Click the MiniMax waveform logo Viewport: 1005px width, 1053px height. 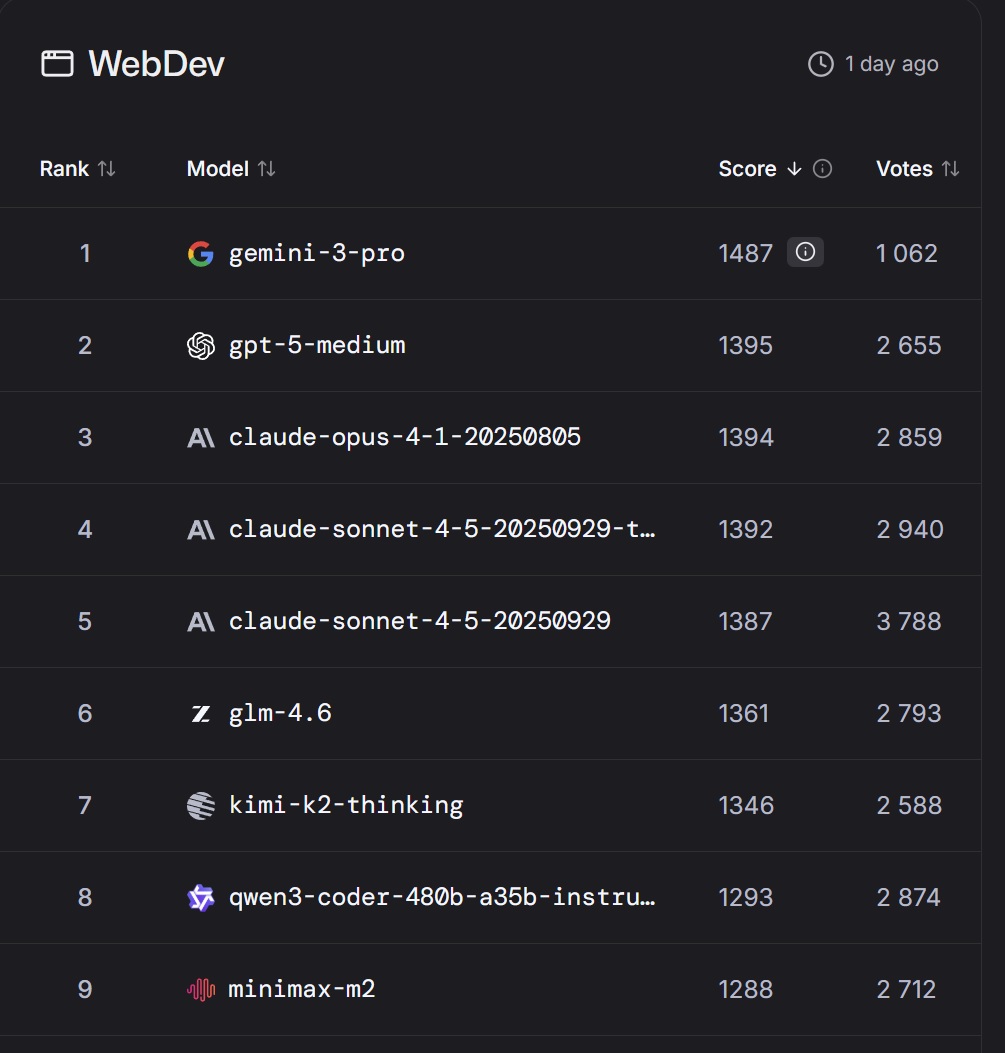tap(201, 990)
